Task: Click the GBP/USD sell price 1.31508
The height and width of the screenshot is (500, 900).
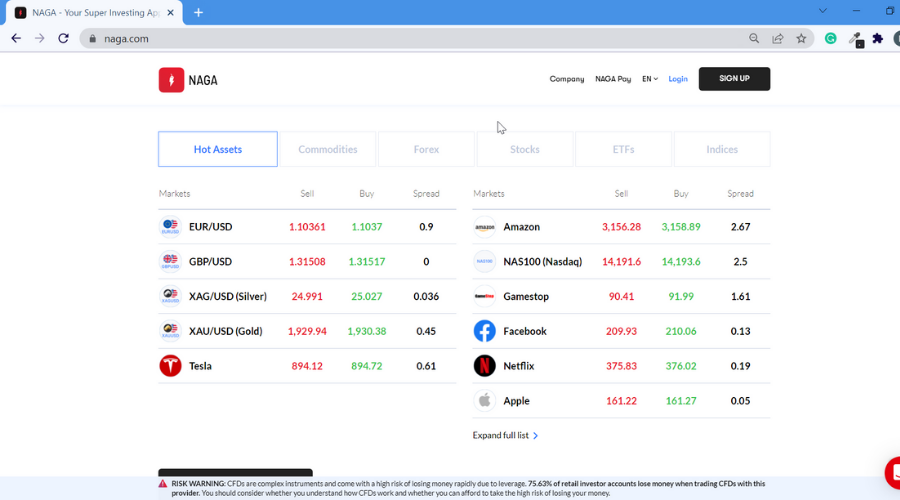Action: pyautogui.click(x=307, y=261)
